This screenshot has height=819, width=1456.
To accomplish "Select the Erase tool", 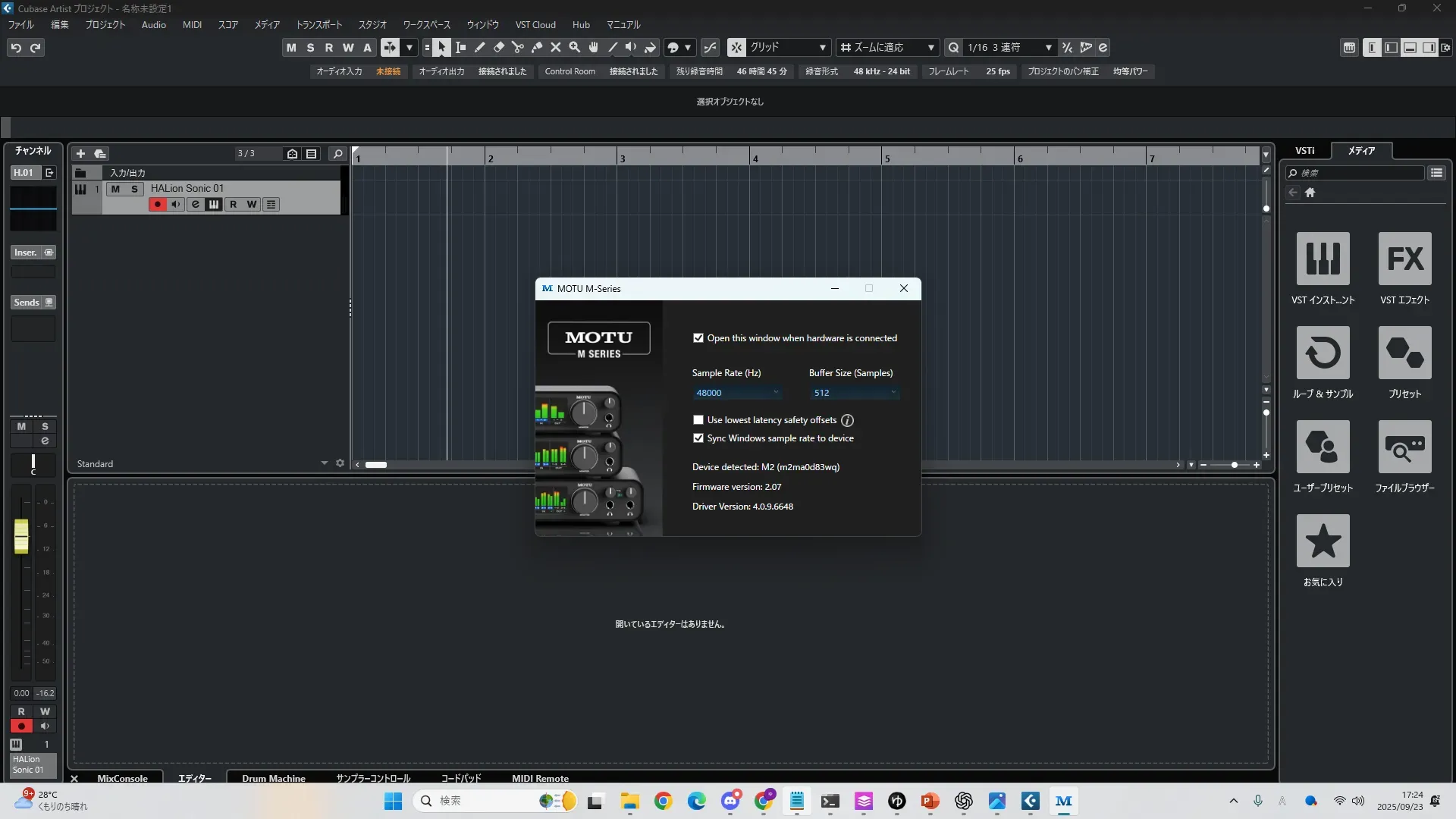I will coord(498,48).
